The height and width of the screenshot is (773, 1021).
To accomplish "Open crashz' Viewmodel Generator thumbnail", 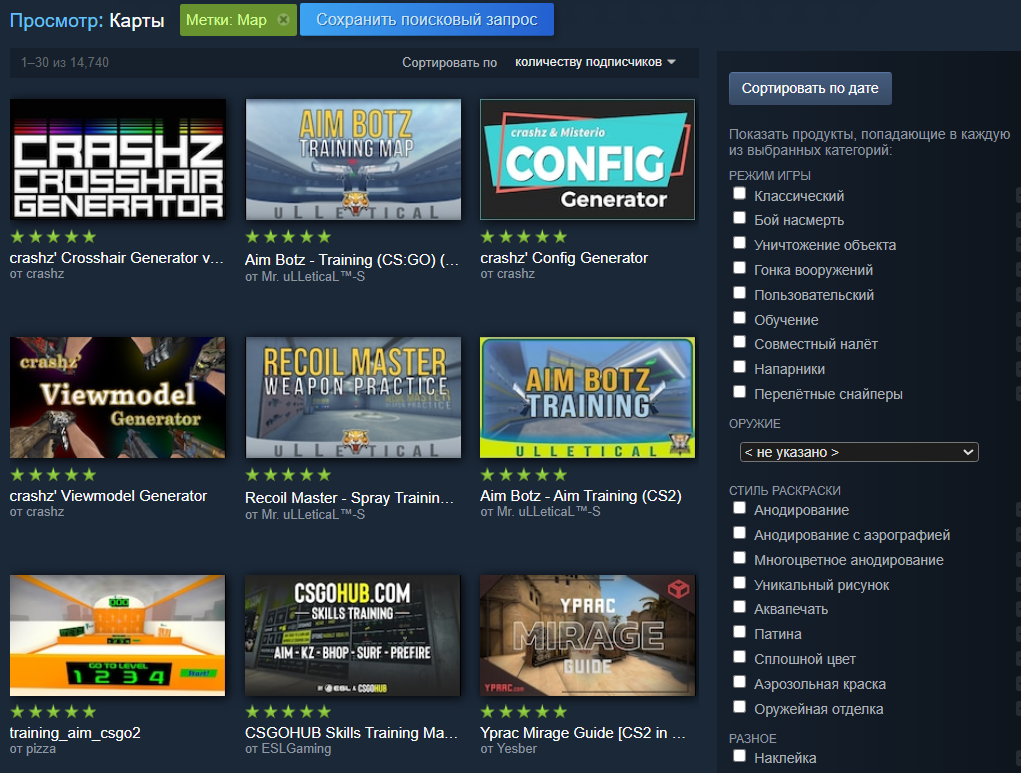I will [118, 397].
